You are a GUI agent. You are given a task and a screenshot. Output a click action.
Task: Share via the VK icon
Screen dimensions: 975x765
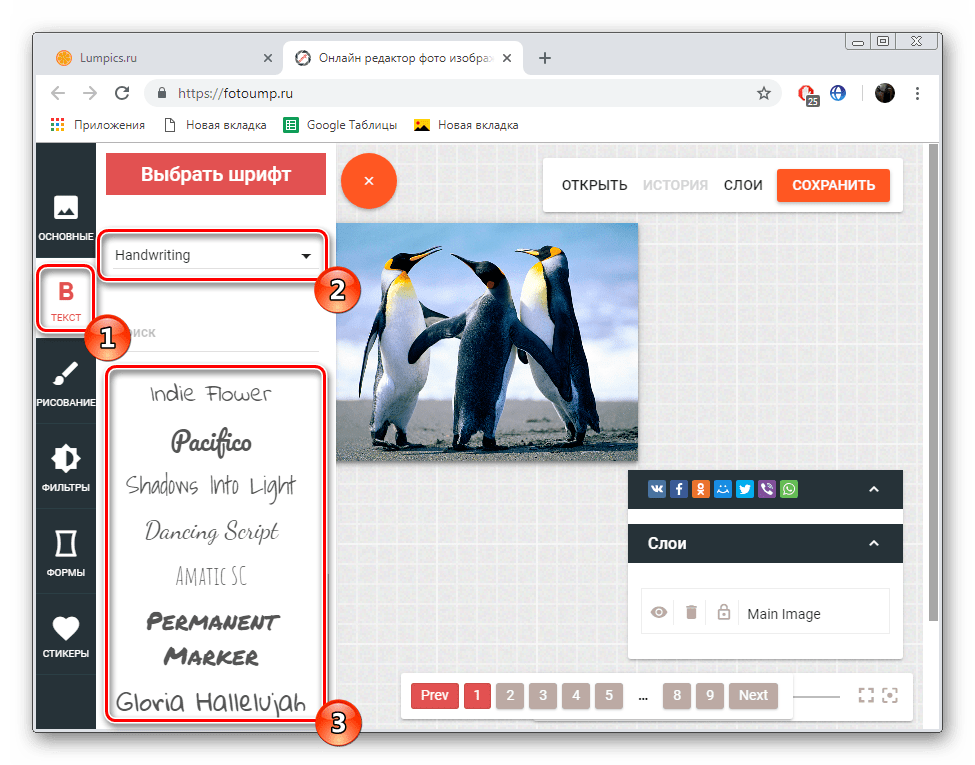coord(657,489)
